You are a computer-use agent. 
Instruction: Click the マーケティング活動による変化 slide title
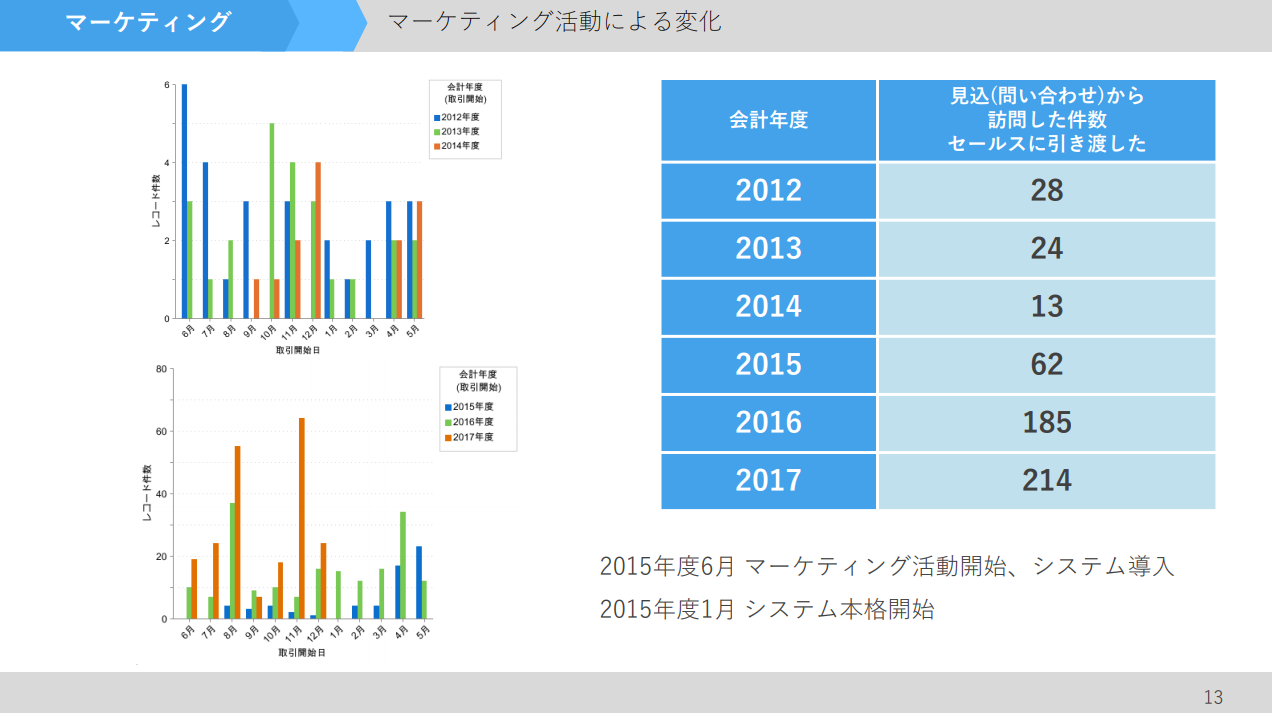click(553, 22)
